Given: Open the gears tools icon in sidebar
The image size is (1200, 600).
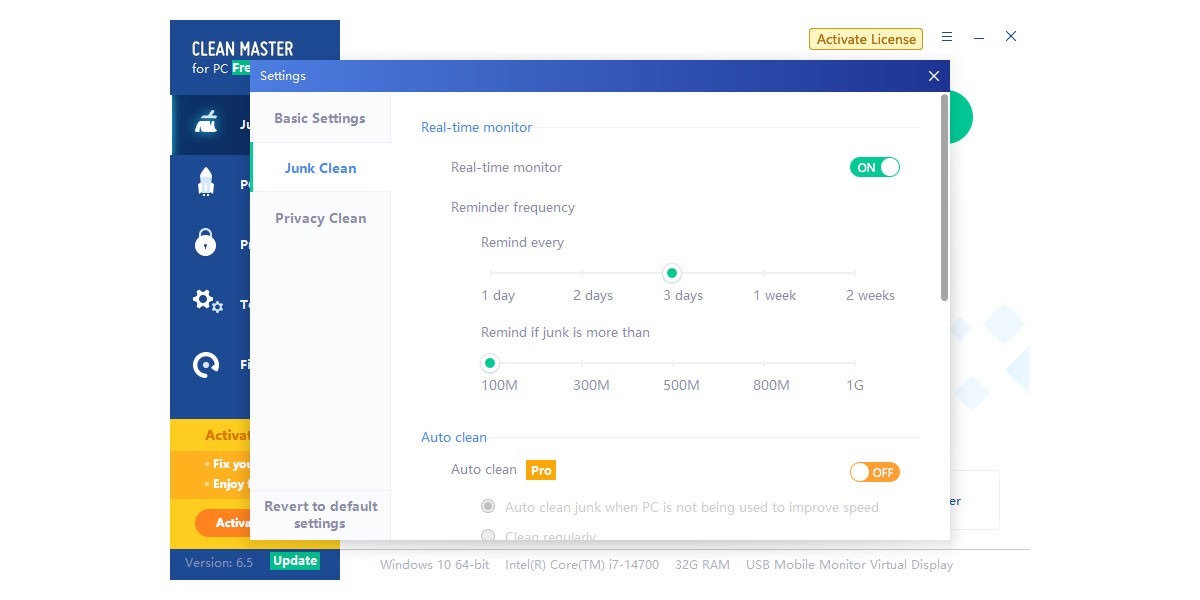Looking at the screenshot, I should [x=207, y=301].
